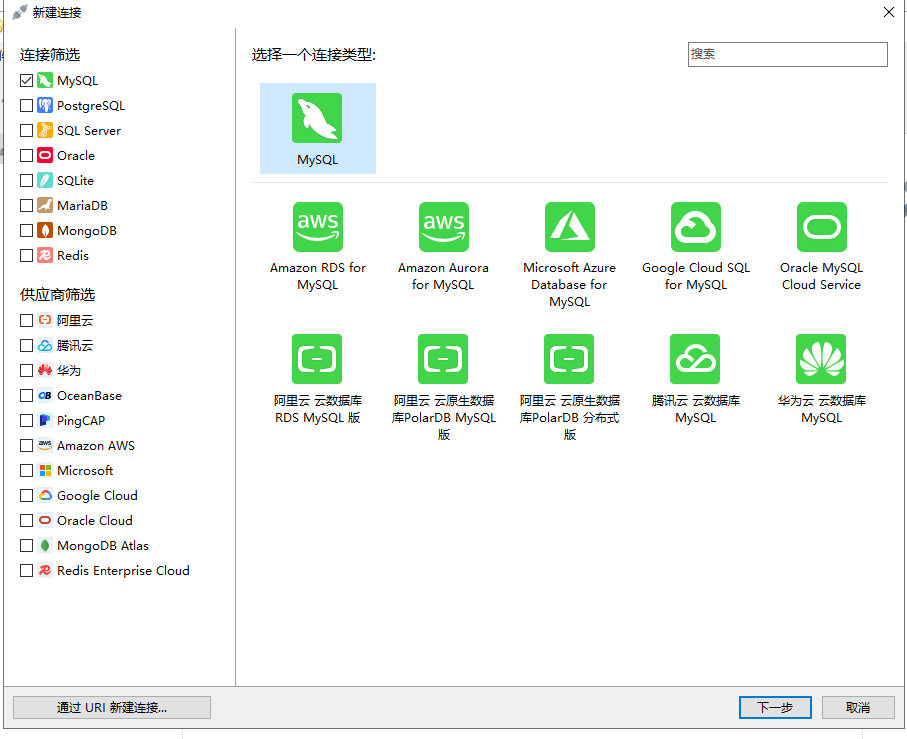The height and width of the screenshot is (739, 907).
Task: Check the 阿里云 vendor checkbox
Action: coord(27,320)
